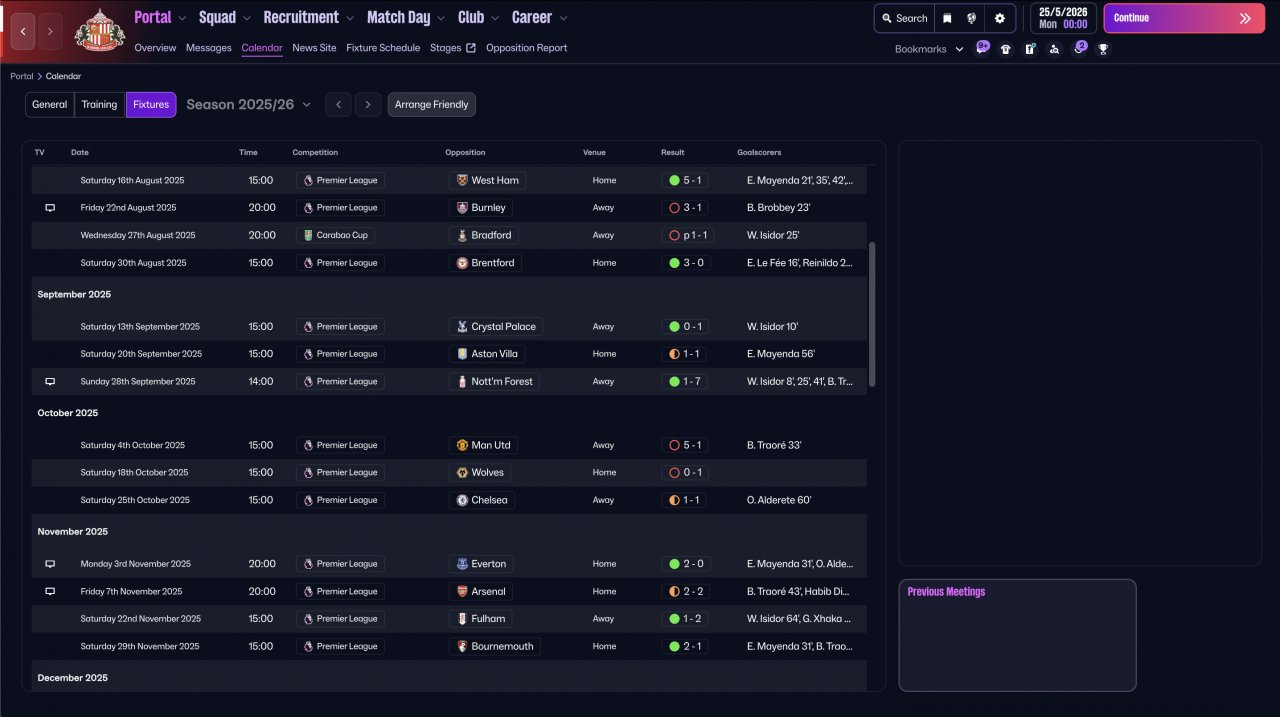Click the Goalscorers column header

[759, 153]
